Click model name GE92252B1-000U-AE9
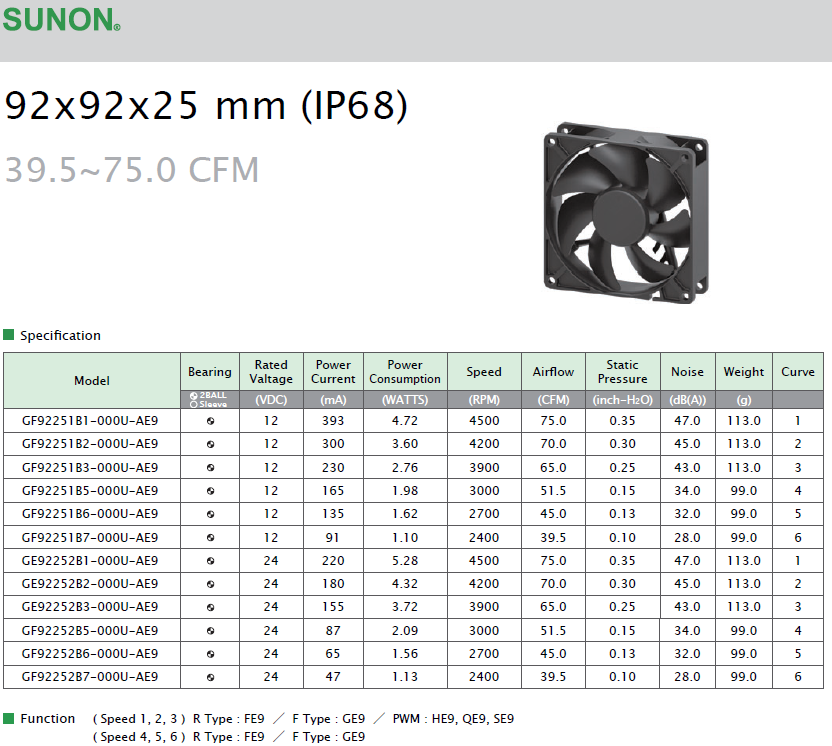This screenshot has height=746, width=832. pyautogui.click(x=90, y=560)
